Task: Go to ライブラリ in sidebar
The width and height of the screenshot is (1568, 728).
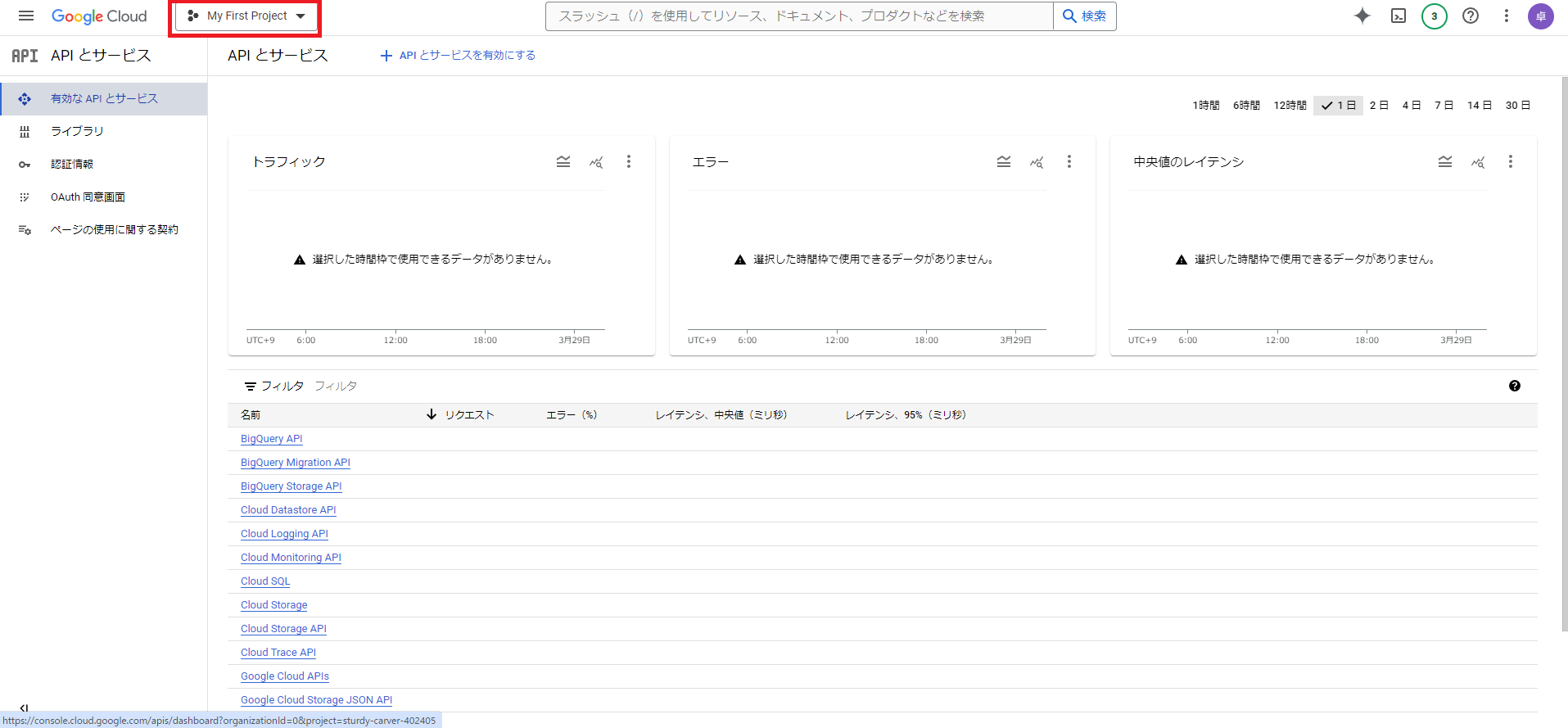Action: click(x=77, y=131)
